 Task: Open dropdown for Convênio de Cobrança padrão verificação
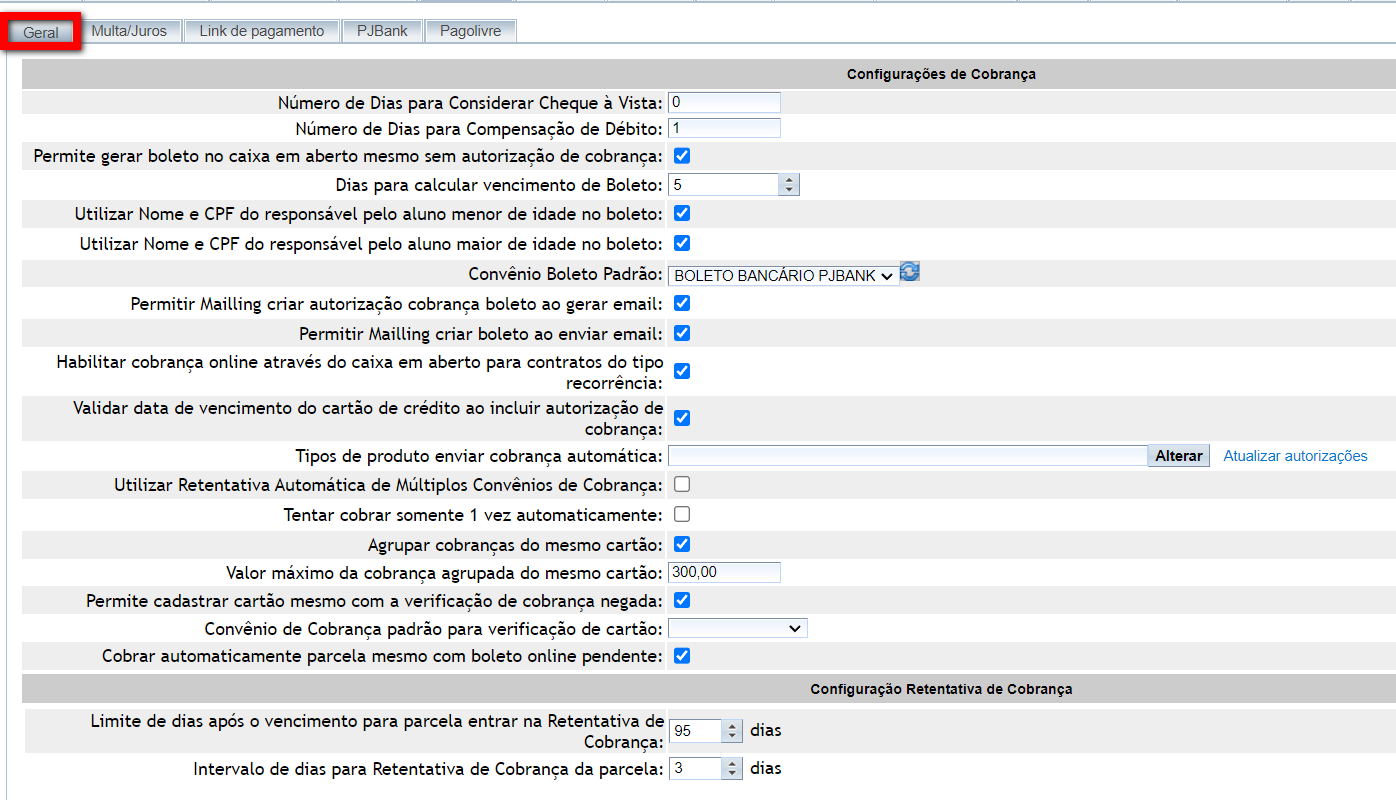point(737,628)
